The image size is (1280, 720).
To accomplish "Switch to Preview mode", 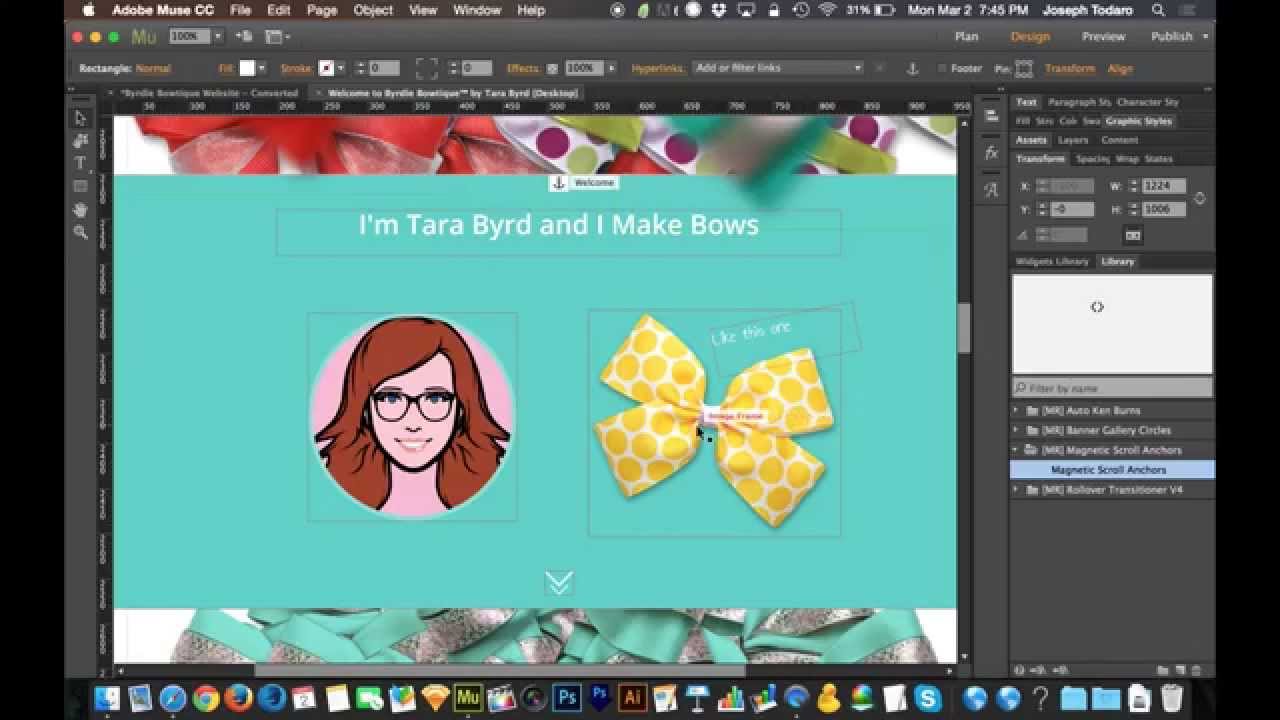I will click(x=1103, y=36).
